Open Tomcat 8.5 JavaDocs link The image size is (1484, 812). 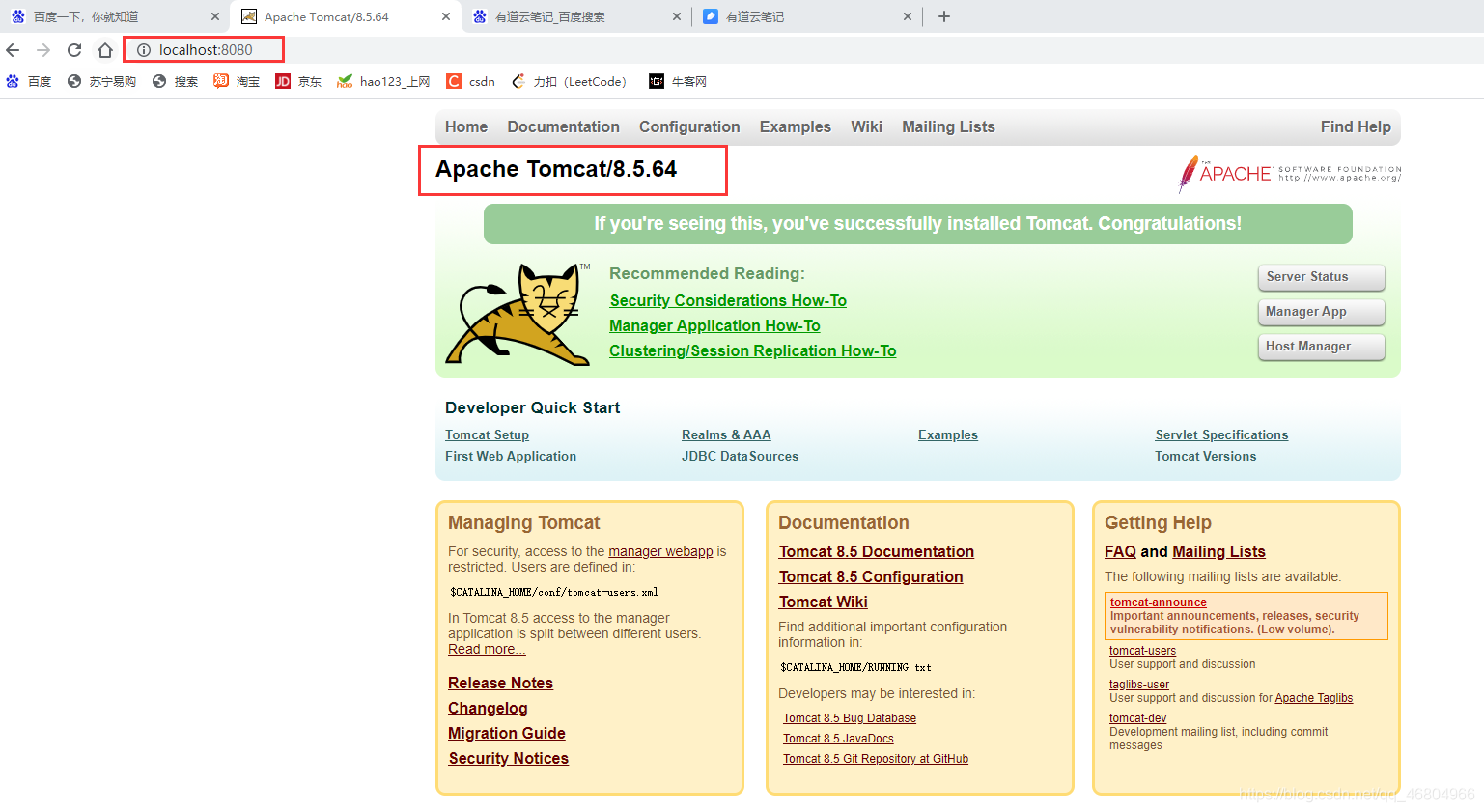pyautogui.click(x=838, y=739)
